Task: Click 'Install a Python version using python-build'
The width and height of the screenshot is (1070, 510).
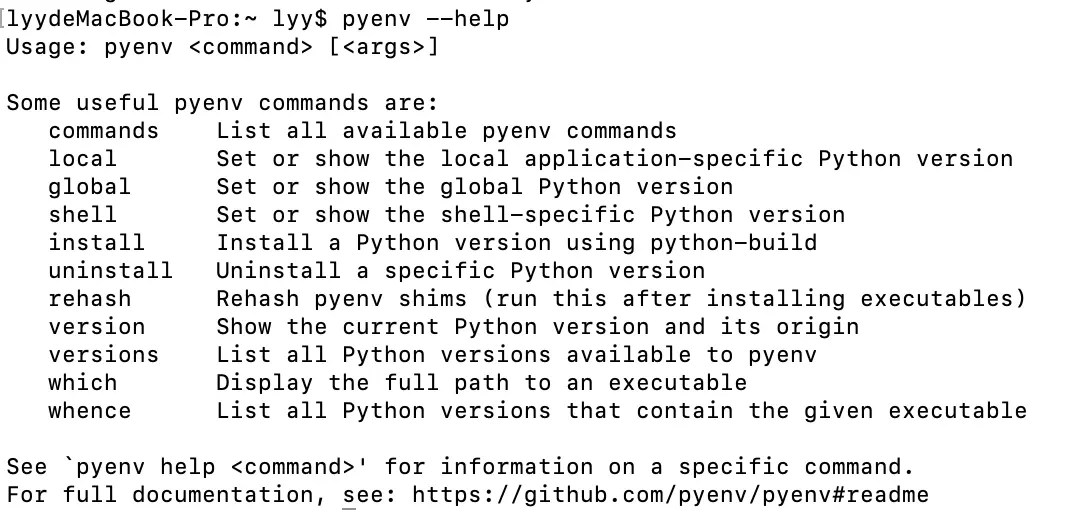Action: 517,242
